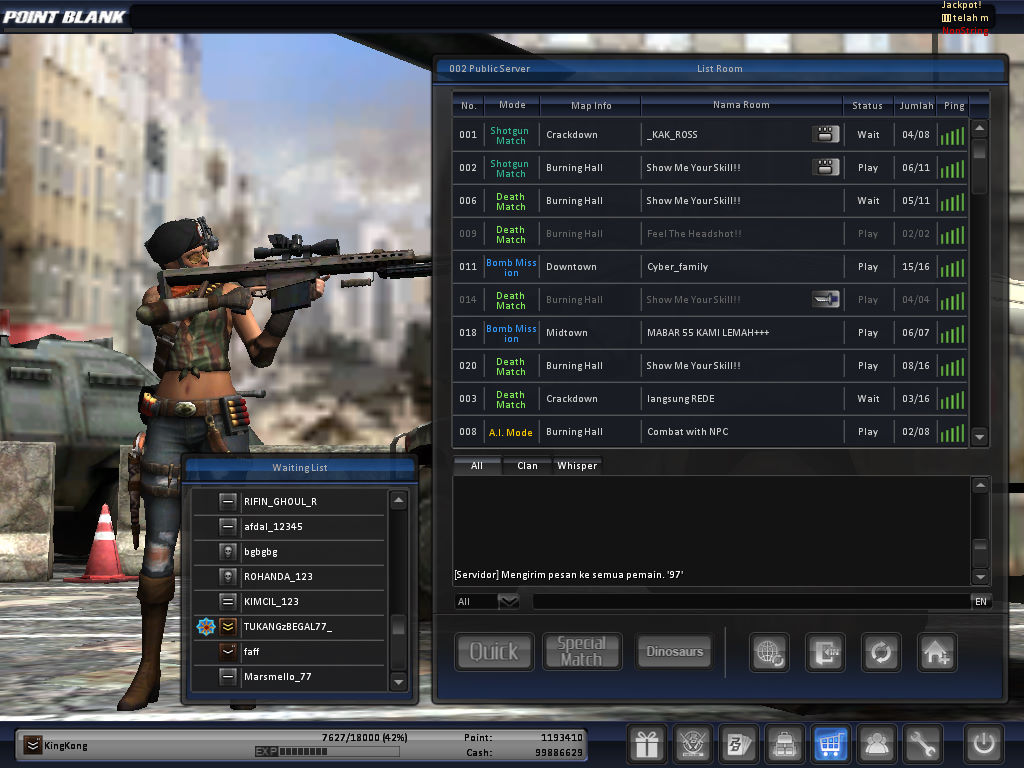Click the waiting list scrollbar thumb
1024x768 pixels.
coord(398,626)
